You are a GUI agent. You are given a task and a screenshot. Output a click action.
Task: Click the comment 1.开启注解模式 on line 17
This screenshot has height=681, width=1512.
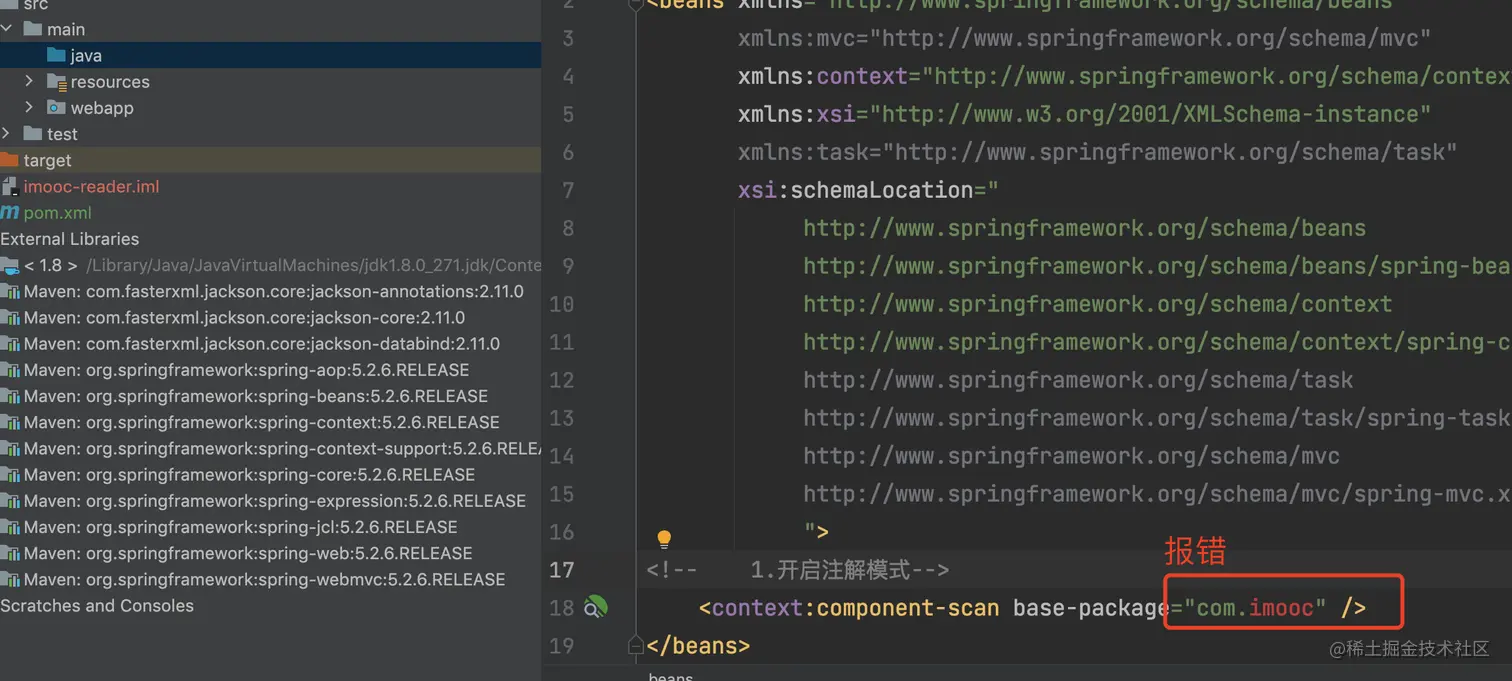coord(830,570)
